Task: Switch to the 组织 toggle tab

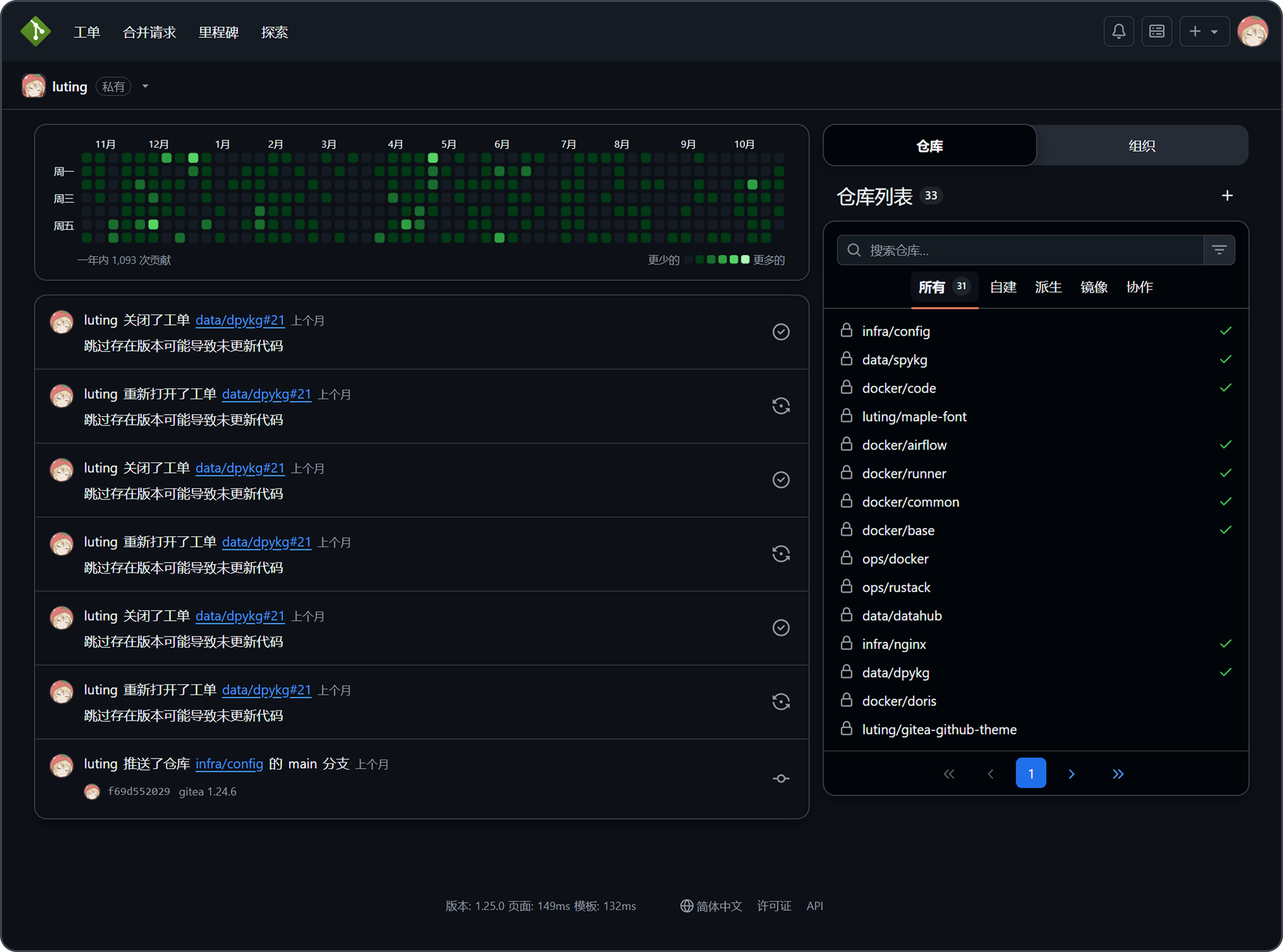Action: [x=1141, y=146]
